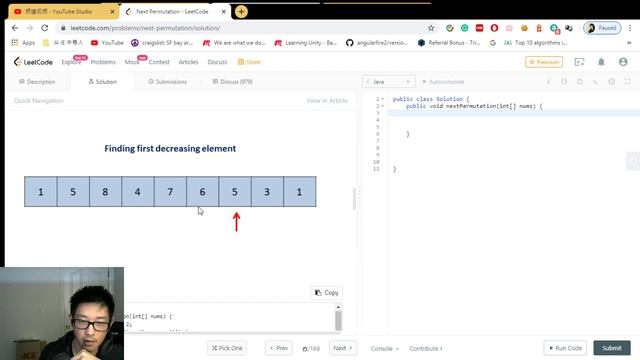The width and height of the screenshot is (640, 360).
Task: Click the Paused profile button
Action: tap(602, 28)
